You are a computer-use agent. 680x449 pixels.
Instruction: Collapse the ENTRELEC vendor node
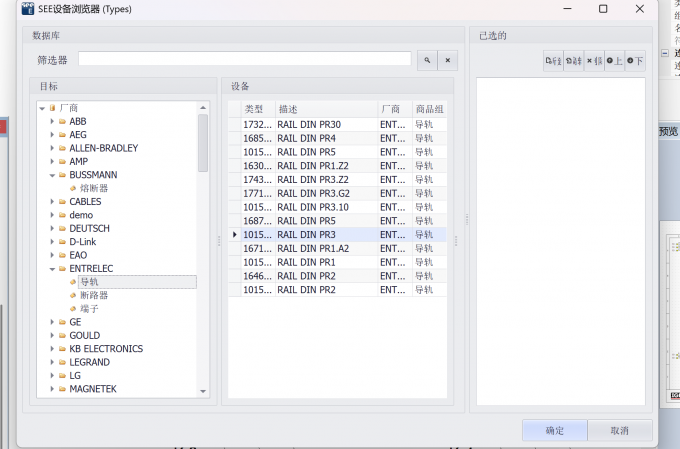pyautogui.click(x=52, y=269)
